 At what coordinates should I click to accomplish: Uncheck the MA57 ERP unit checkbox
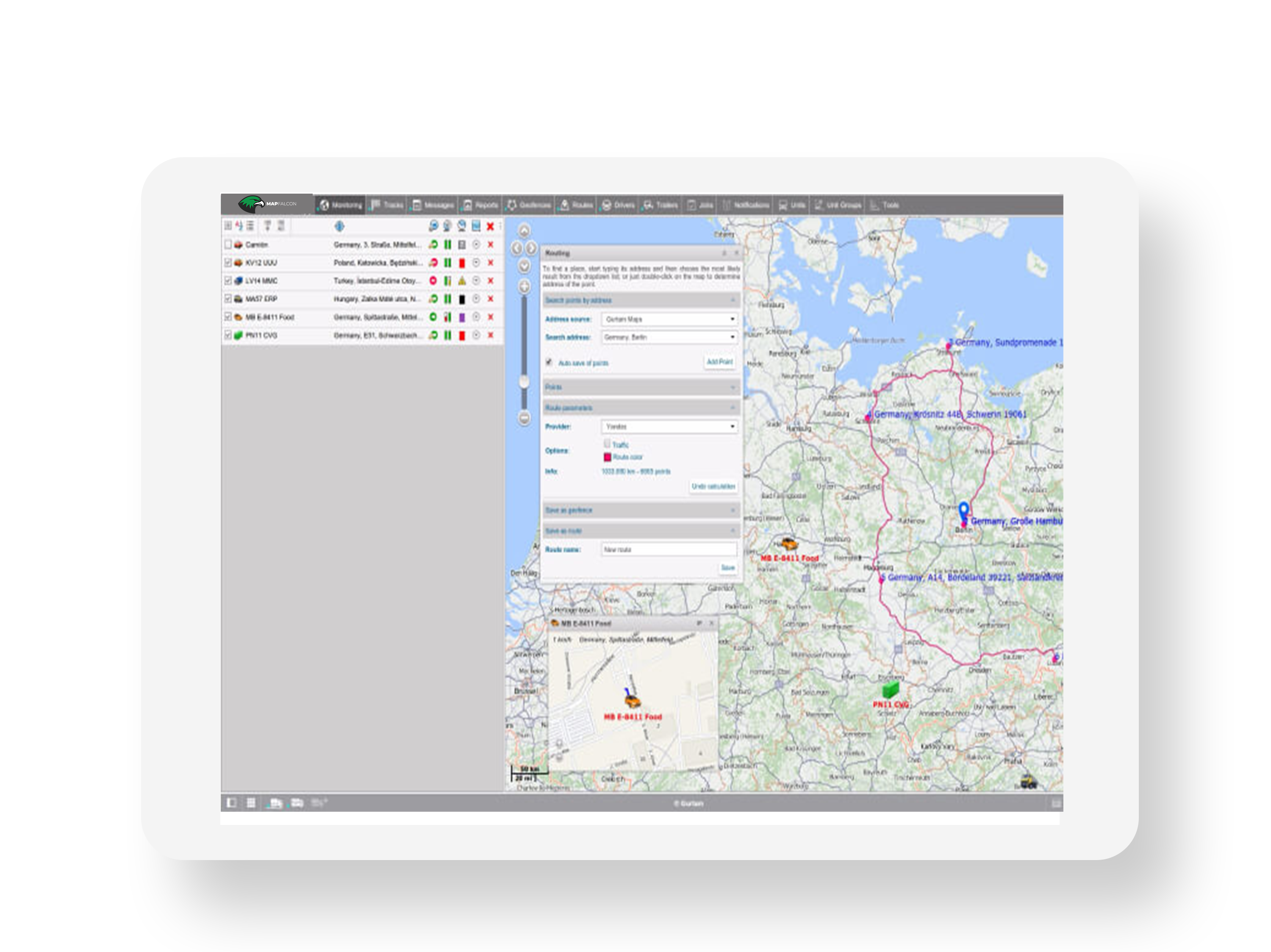(228, 299)
